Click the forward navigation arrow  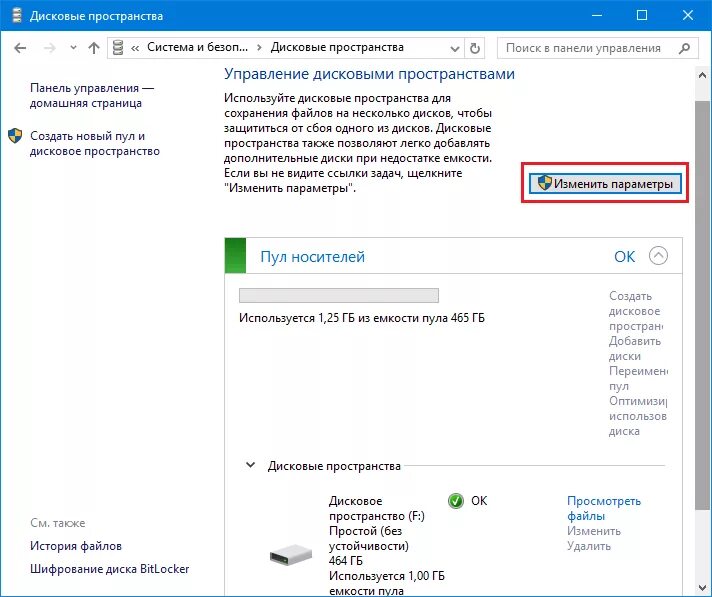(x=49, y=48)
